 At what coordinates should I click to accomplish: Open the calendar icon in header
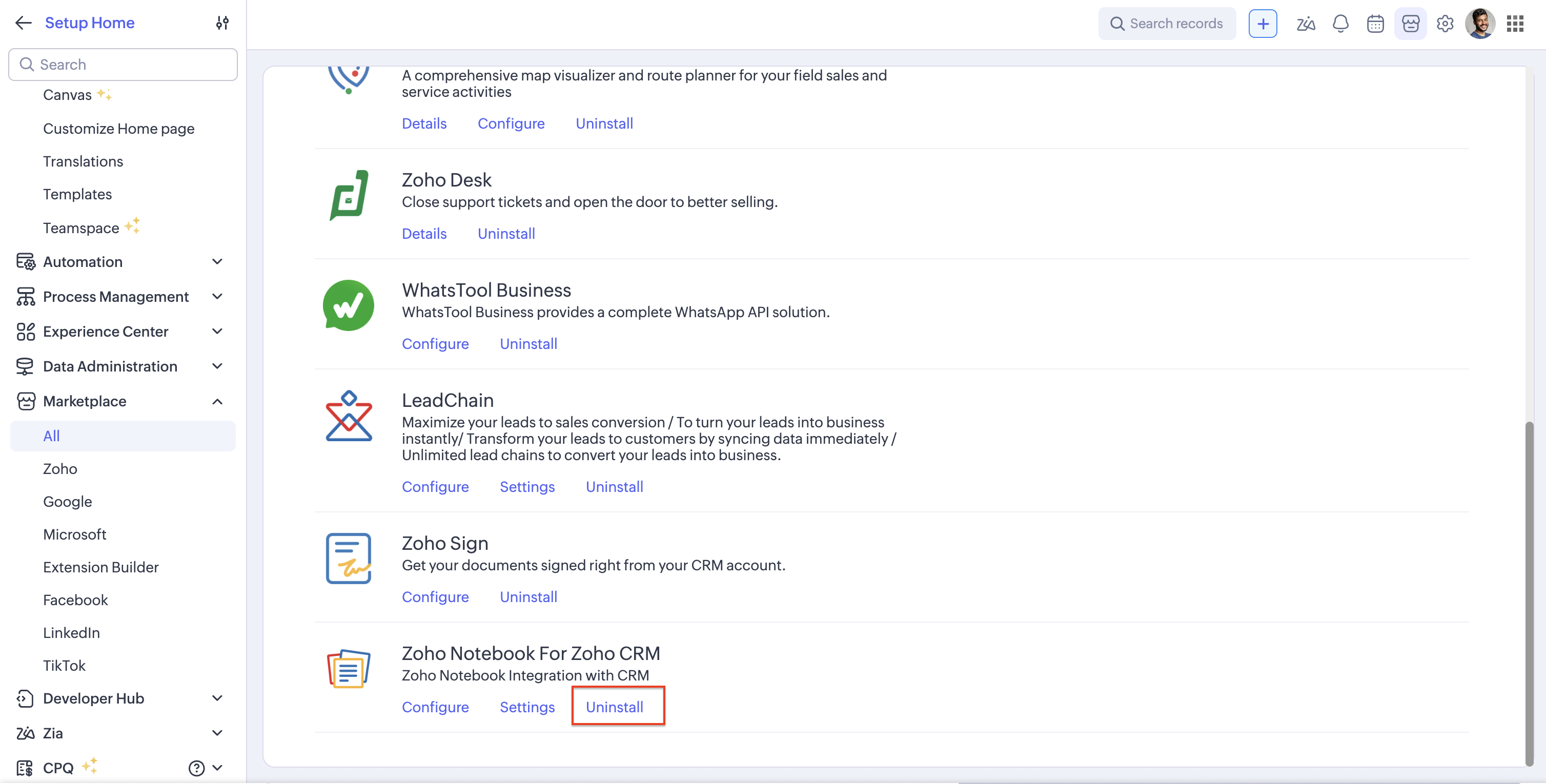pos(1375,24)
